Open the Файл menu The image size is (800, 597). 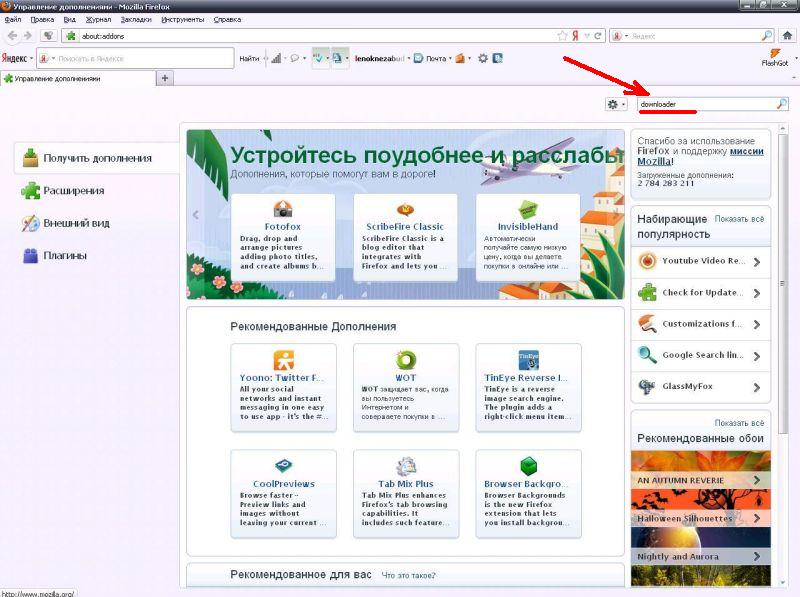click(x=13, y=19)
